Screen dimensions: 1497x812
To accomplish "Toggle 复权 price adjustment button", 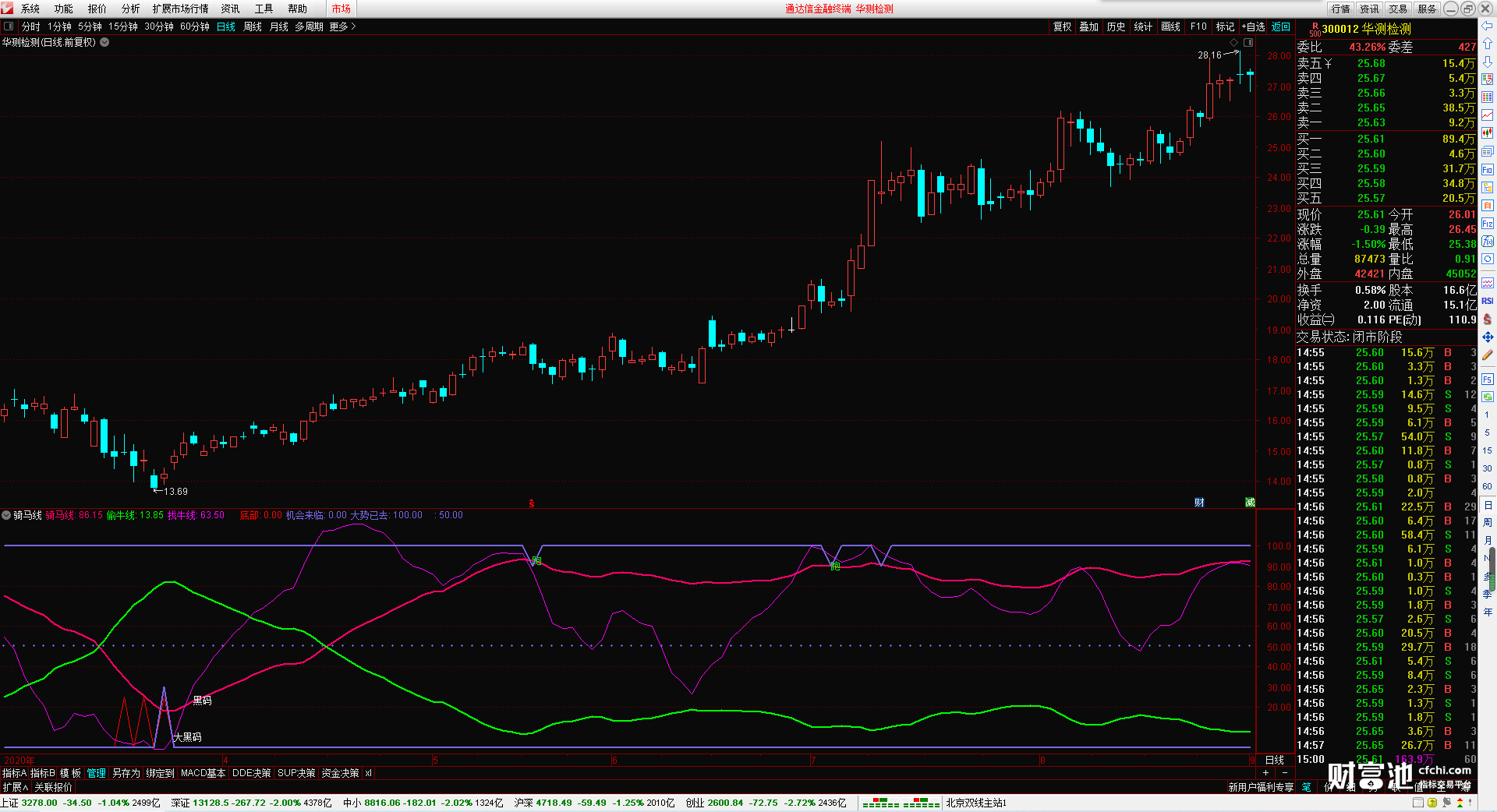I will click(x=1062, y=26).
